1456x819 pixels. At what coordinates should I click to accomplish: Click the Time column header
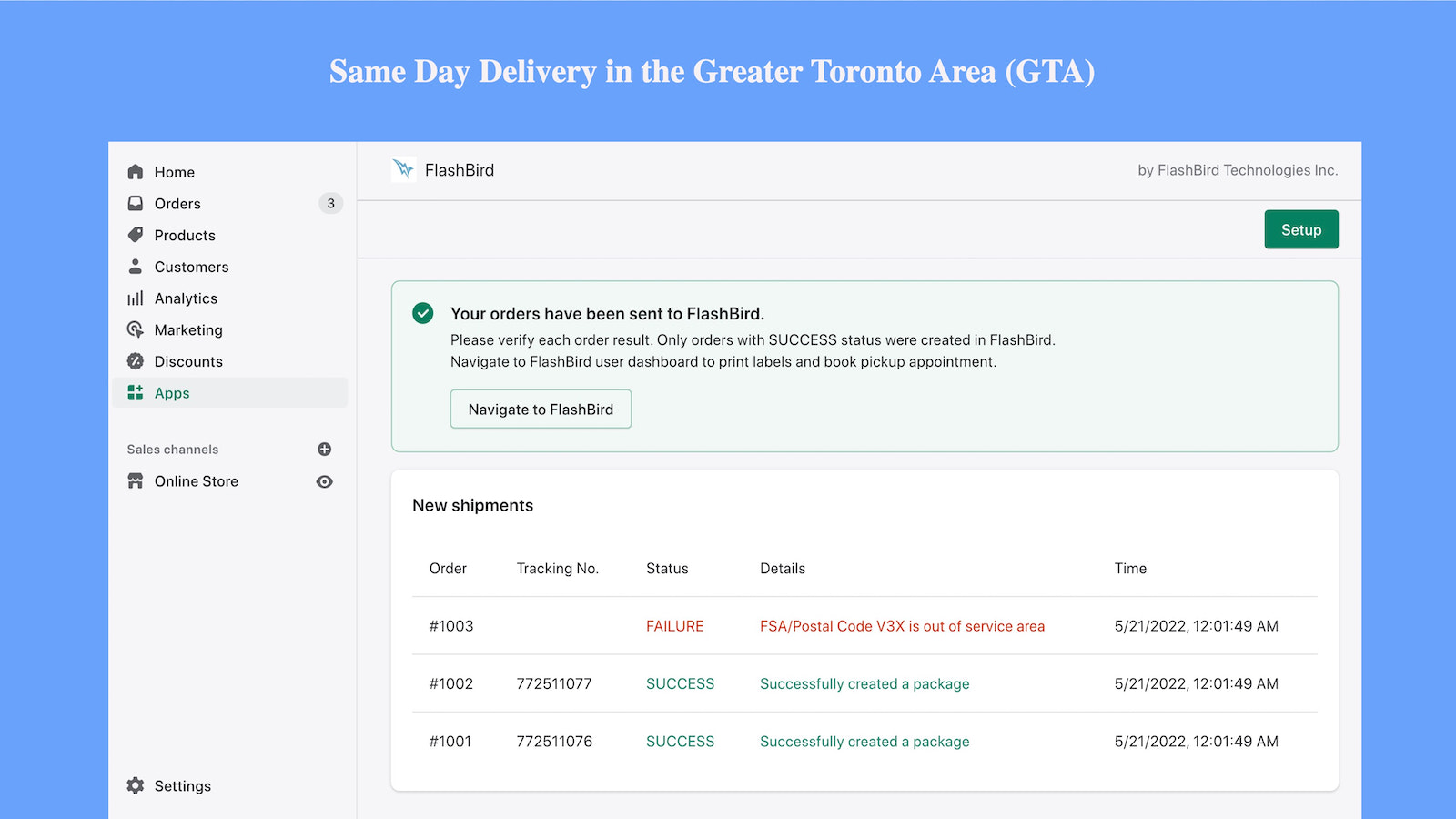[x=1130, y=568]
